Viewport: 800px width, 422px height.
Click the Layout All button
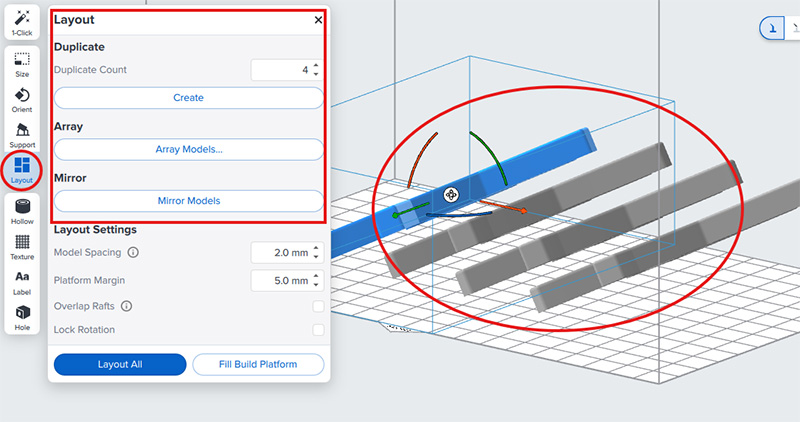(x=120, y=364)
